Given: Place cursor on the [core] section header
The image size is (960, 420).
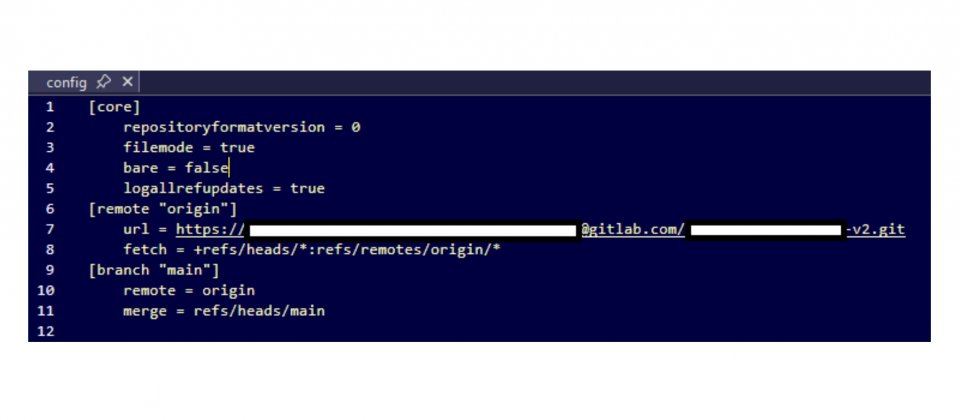Looking at the screenshot, I should point(114,107).
